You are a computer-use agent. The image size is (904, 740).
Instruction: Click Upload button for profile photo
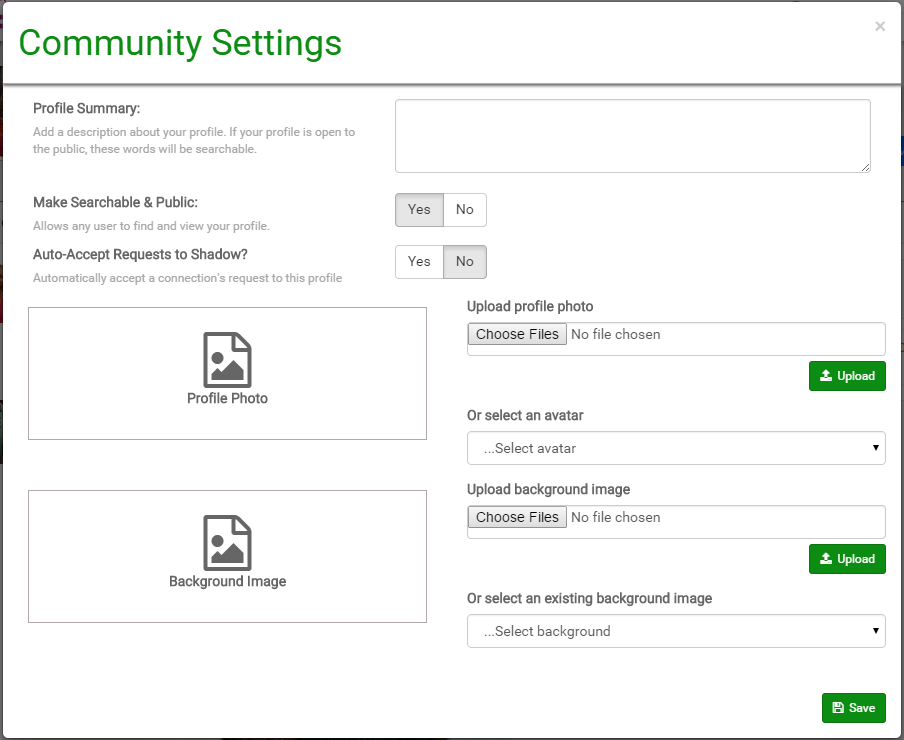tap(846, 376)
